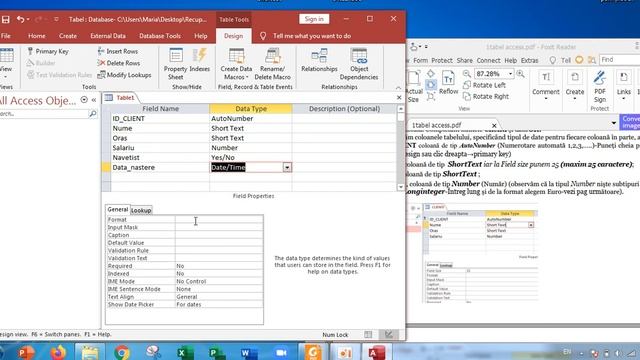
Task: Open Data Type dropdown for Data_nastere
Action: pos(287,167)
